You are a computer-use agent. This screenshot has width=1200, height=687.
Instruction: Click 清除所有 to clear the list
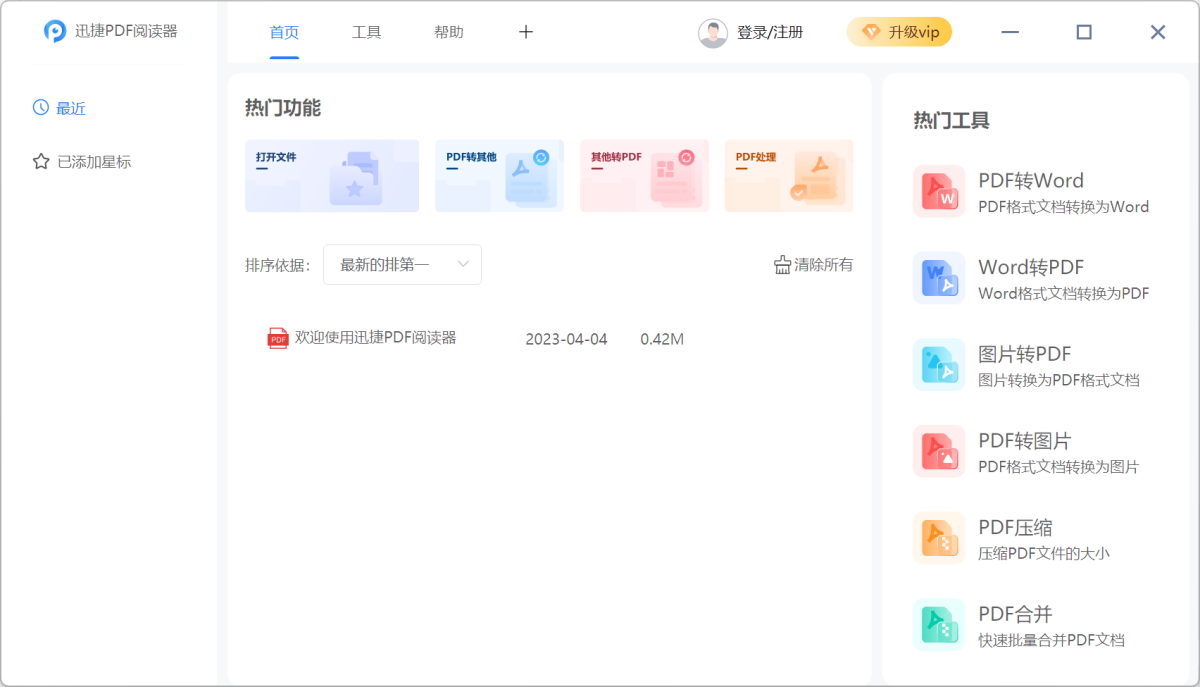(813, 265)
